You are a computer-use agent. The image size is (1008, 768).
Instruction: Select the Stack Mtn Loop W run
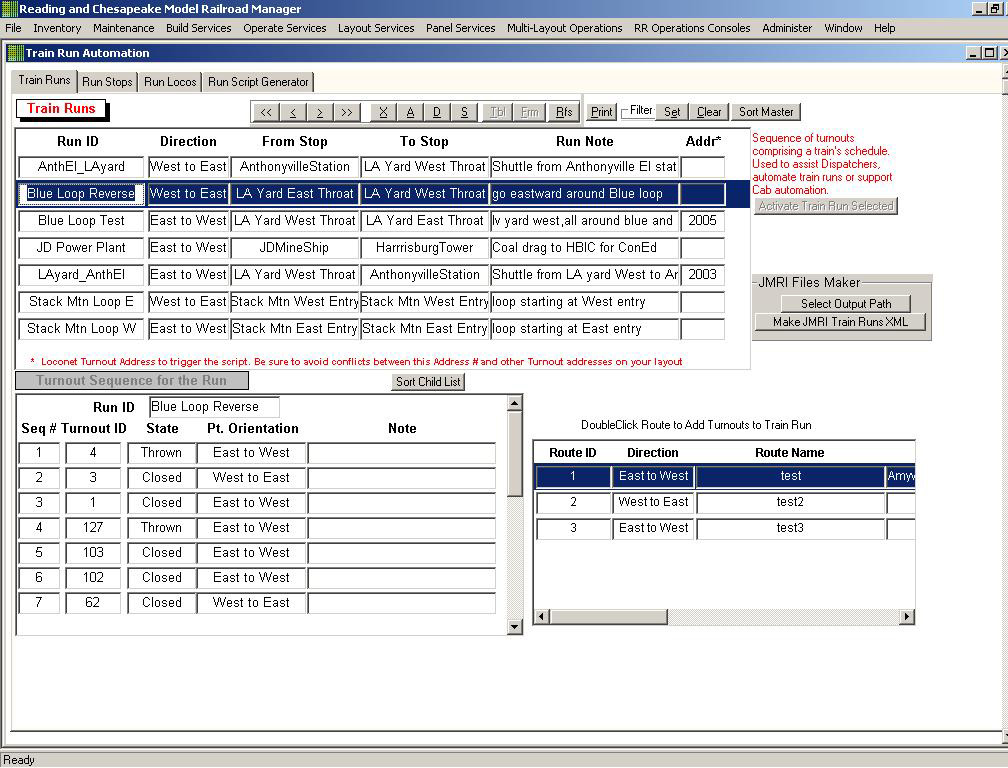(x=81, y=329)
